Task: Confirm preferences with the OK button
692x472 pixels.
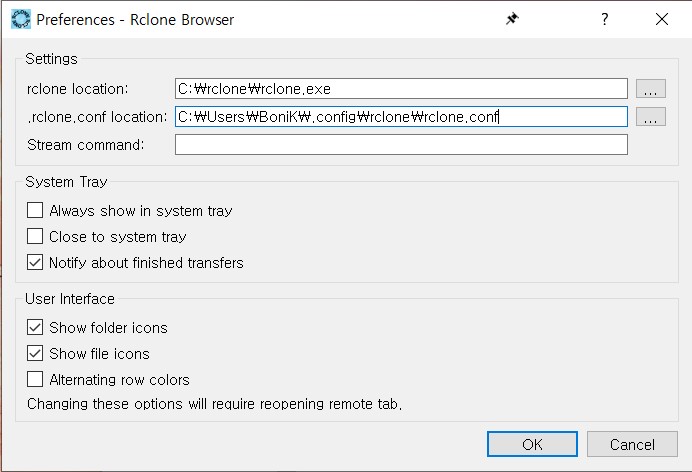Action: [x=532, y=444]
